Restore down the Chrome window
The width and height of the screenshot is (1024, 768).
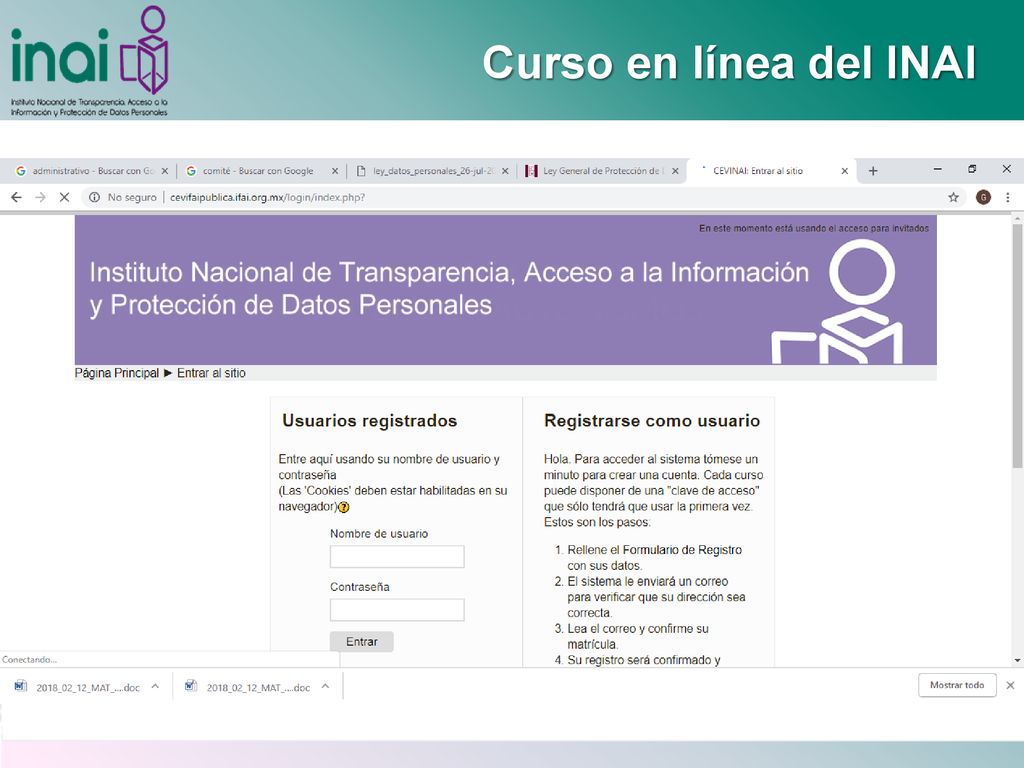coord(972,169)
